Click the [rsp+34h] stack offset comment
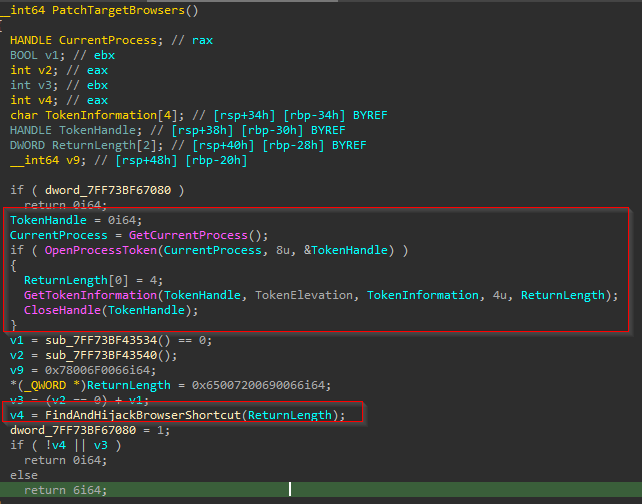The image size is (642, 504). [244, 115]
